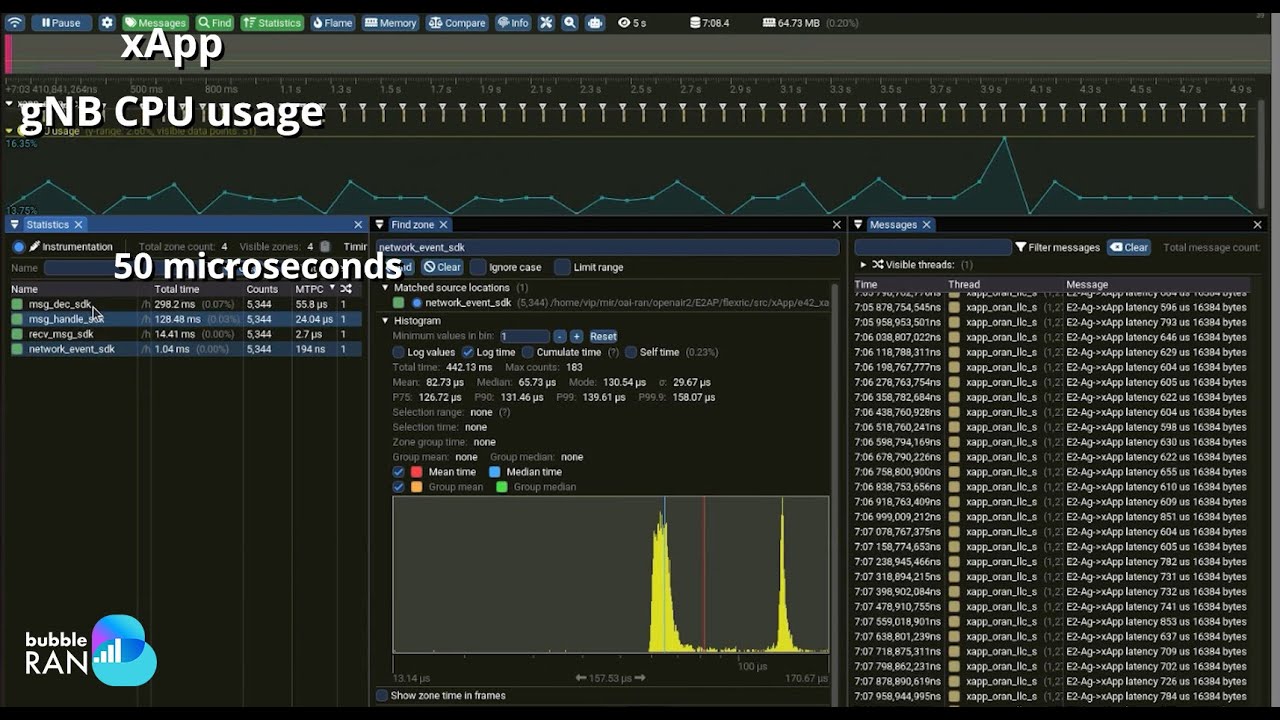1280x720 pixels.
Task: Toggle the Statistics toolbar button
Action: [x=272, y=23]
